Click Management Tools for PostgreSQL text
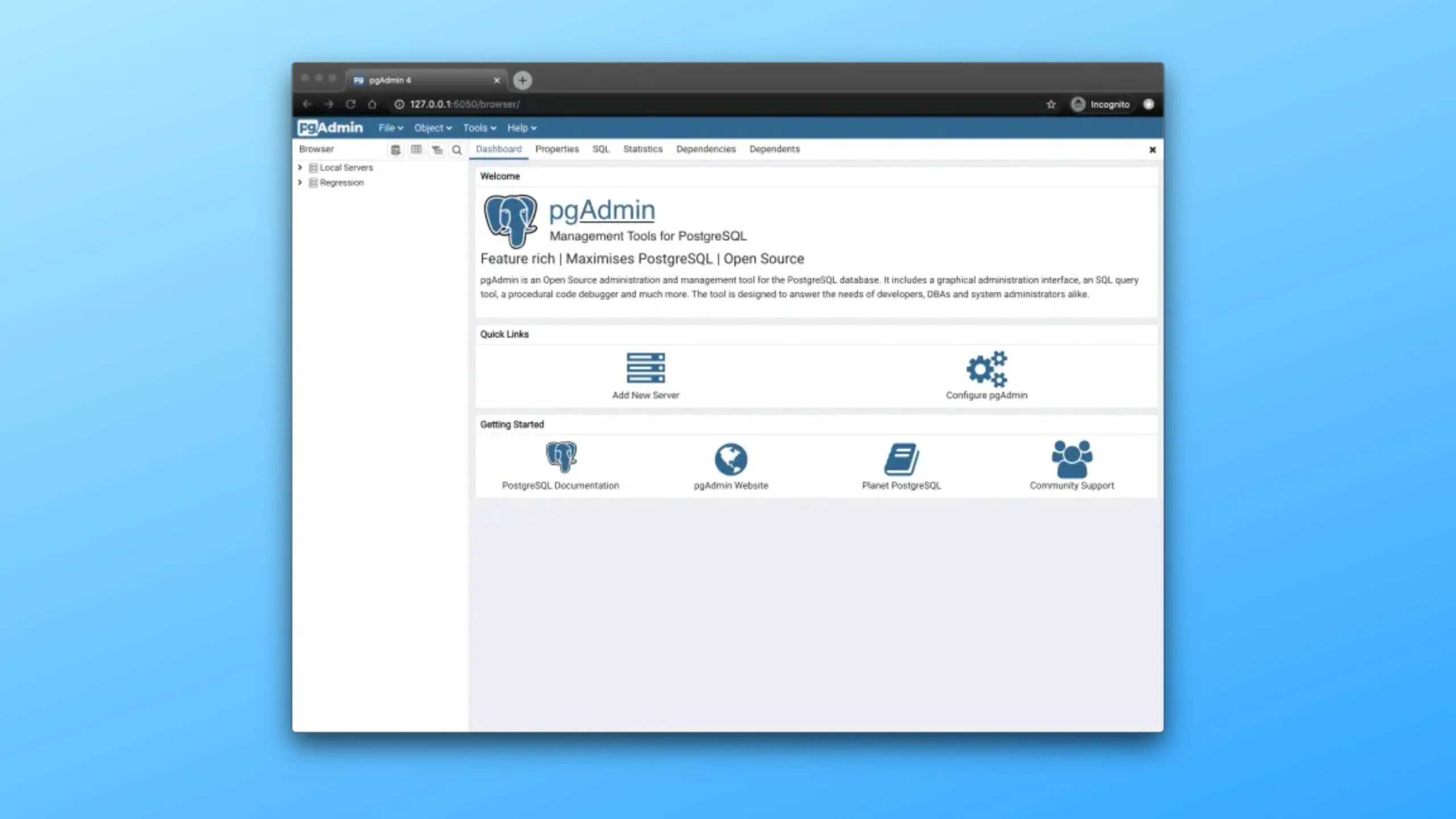This screenshot has width=1456, height=819. click(648, 236)
